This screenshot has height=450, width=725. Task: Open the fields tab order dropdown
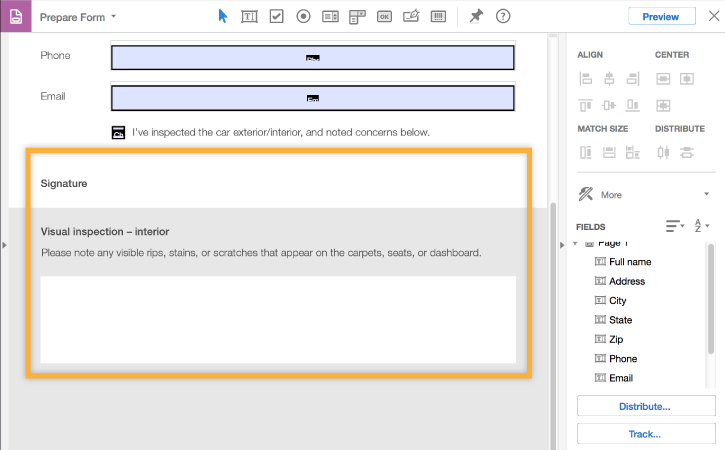pos(675,226)
